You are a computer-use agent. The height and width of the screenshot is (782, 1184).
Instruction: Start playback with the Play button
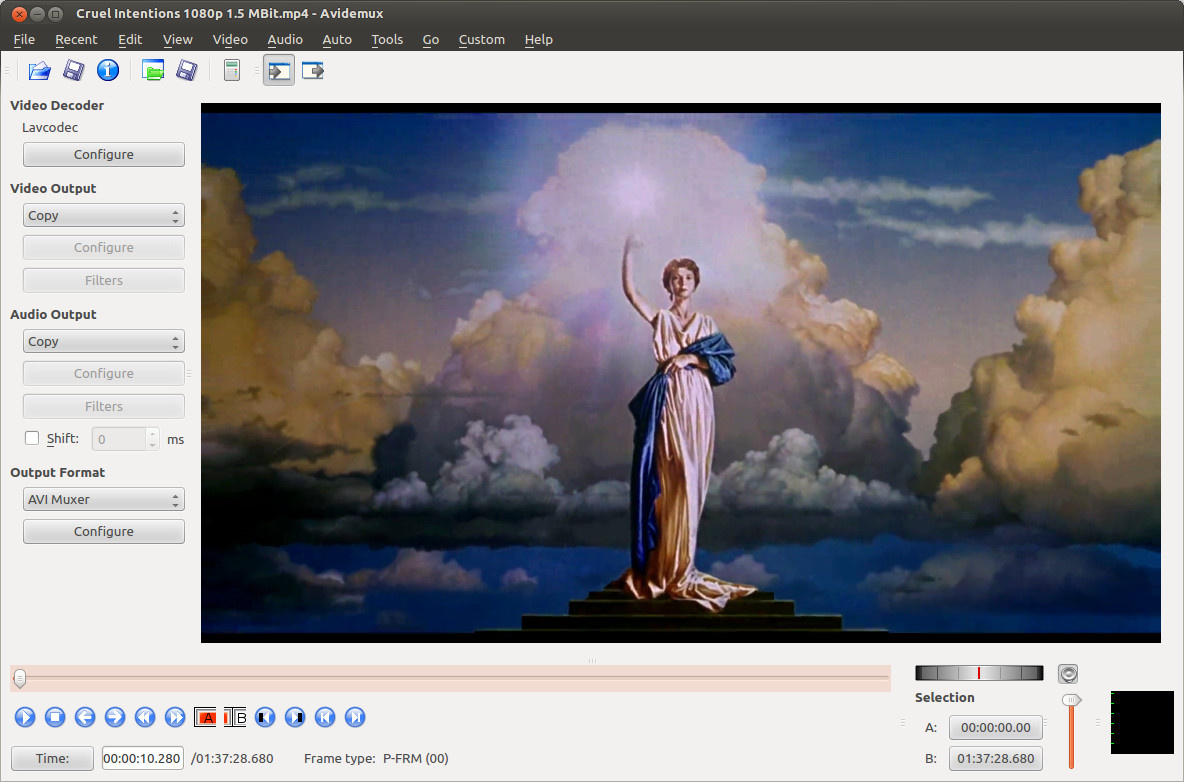[x=25, y=717]
